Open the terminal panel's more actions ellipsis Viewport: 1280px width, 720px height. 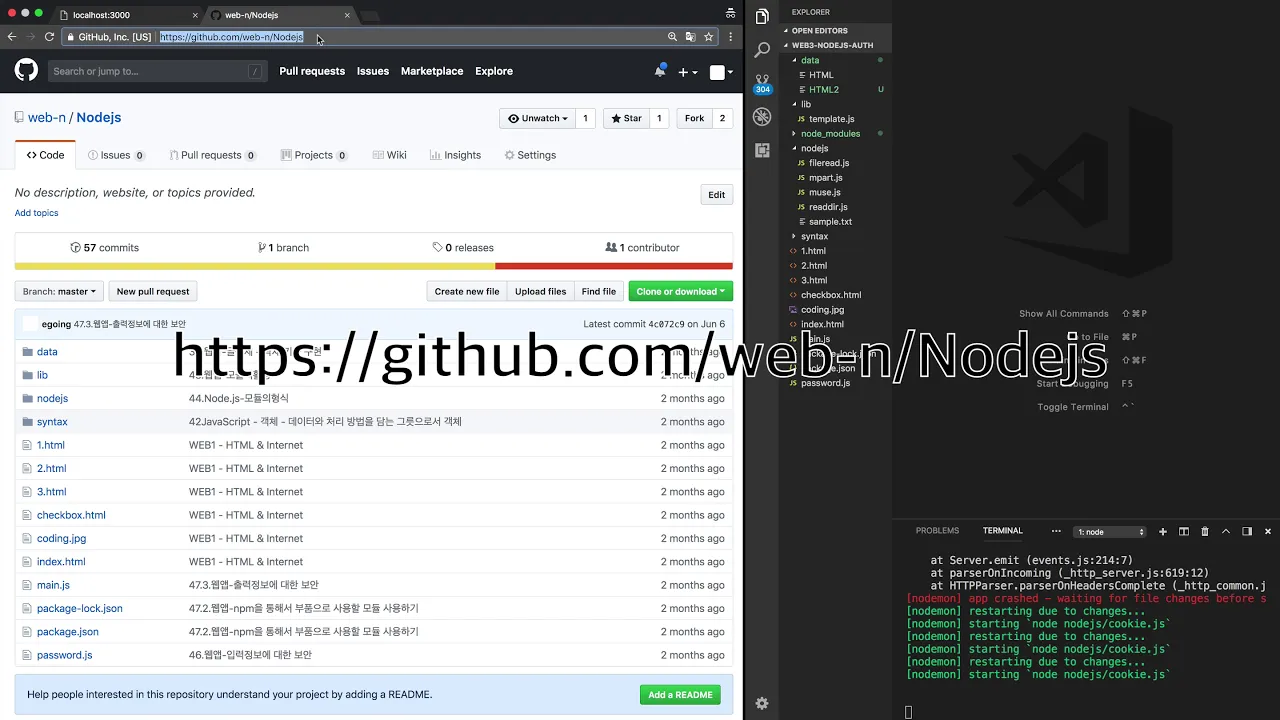[x=1056, y=531]
